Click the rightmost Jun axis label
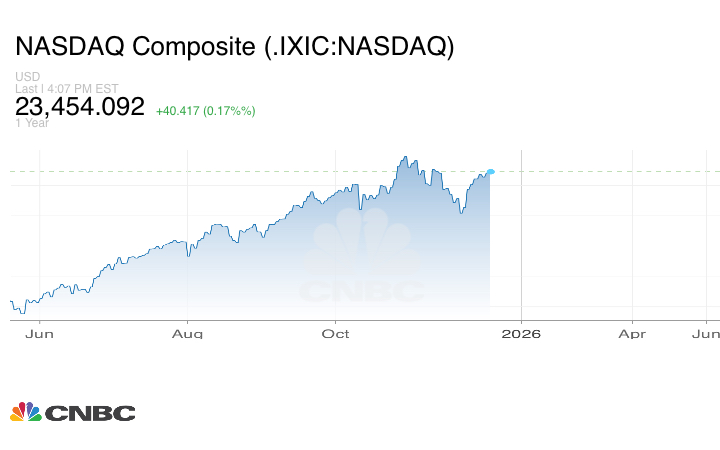 click(705, 334)
